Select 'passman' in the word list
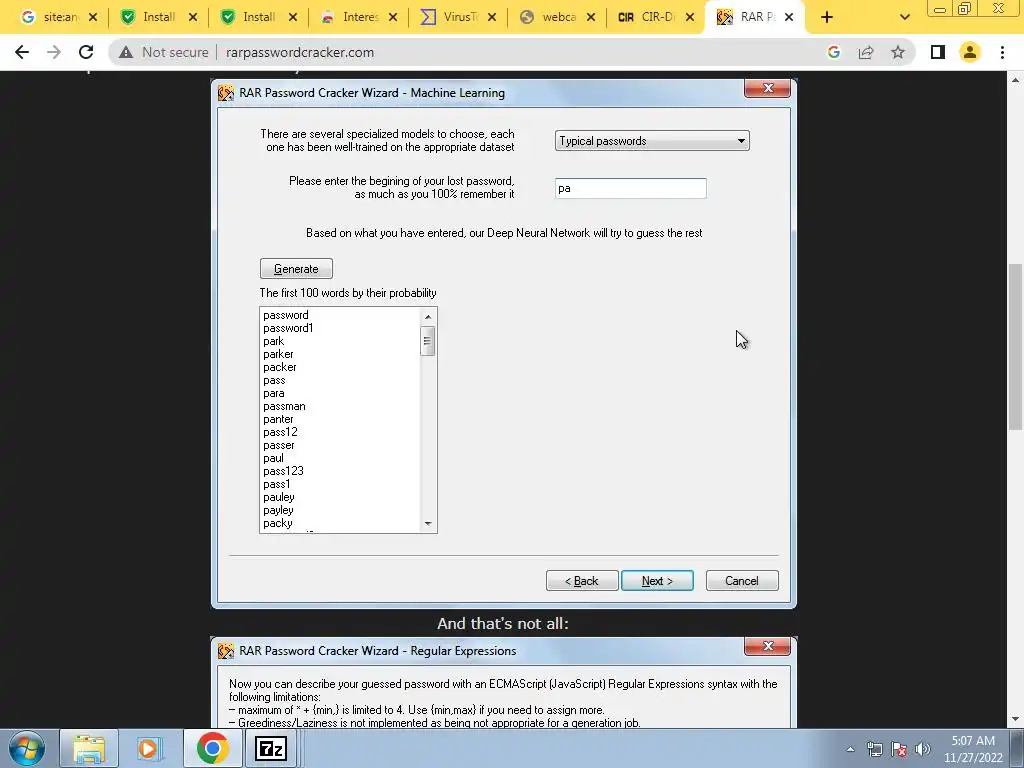The image size is (1024, 768). click(284, 406)
